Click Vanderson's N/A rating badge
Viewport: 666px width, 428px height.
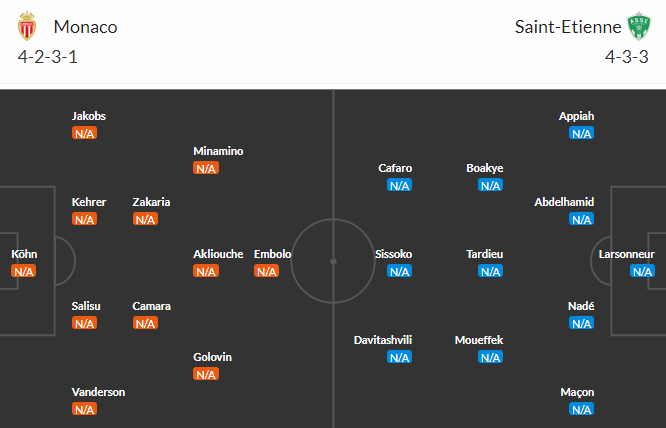pyautogui.click(x=84, y=409)
